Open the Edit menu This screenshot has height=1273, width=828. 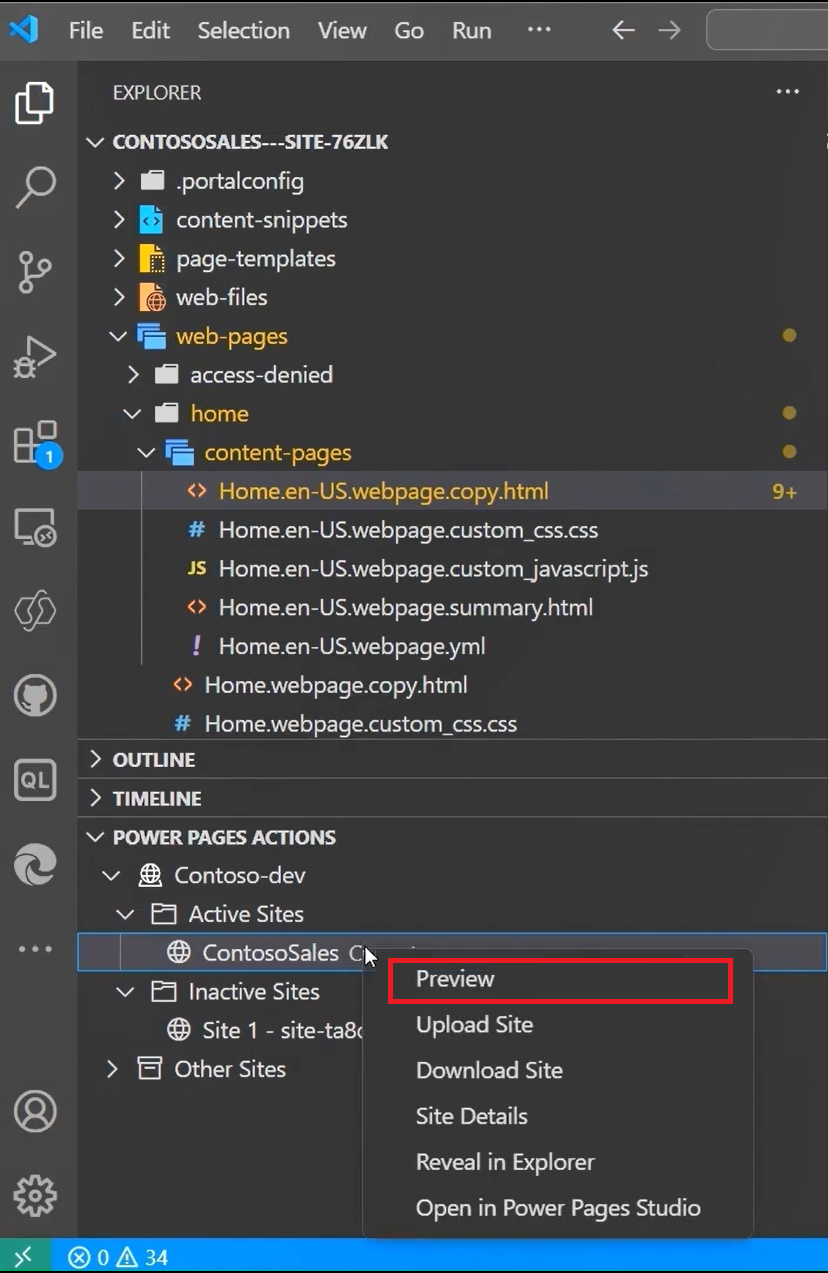point(150,31)
